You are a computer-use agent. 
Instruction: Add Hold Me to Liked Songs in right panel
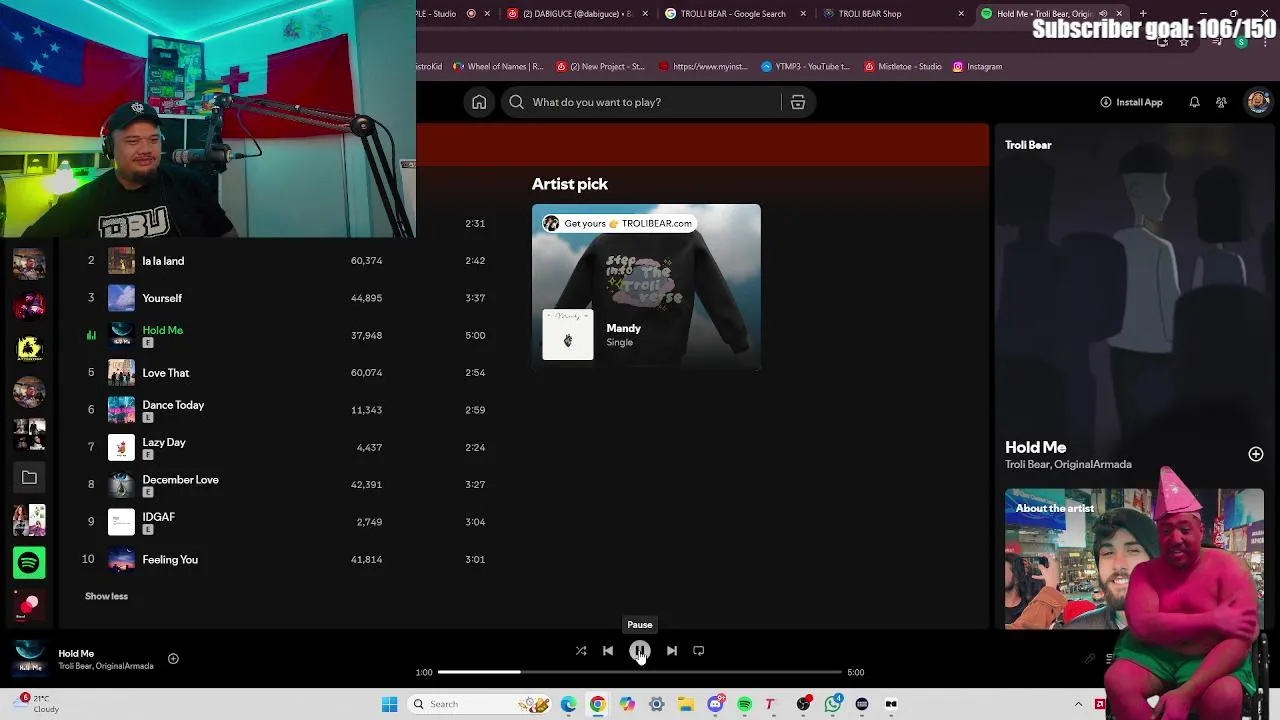click(x=1256, y=454)
